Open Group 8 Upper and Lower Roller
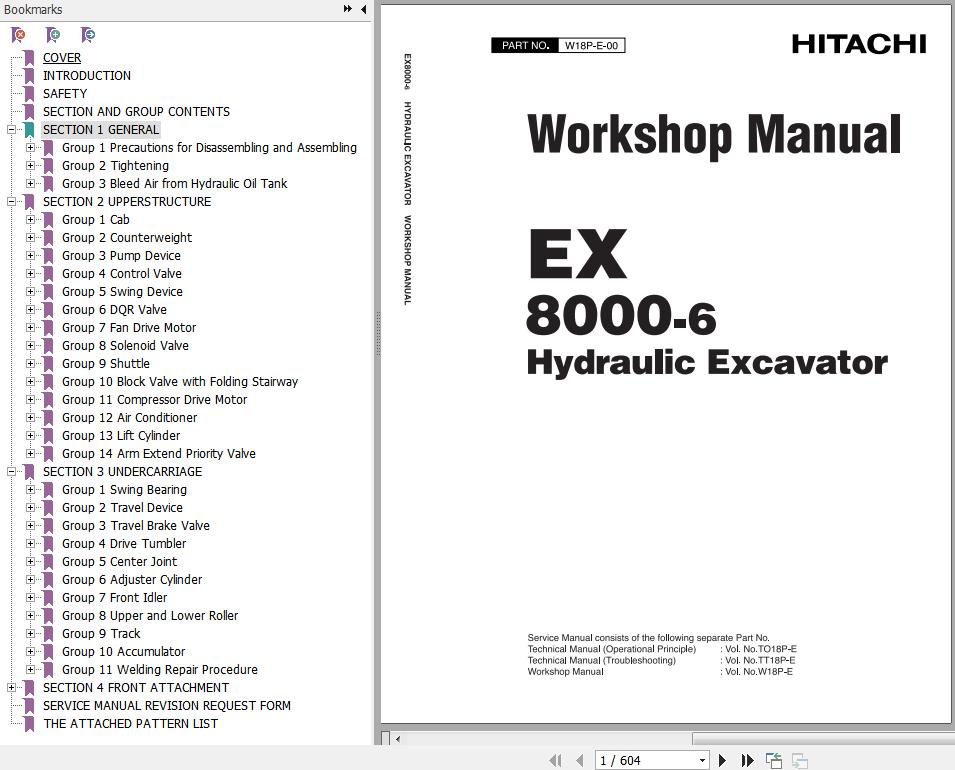 tap(150, 615)
